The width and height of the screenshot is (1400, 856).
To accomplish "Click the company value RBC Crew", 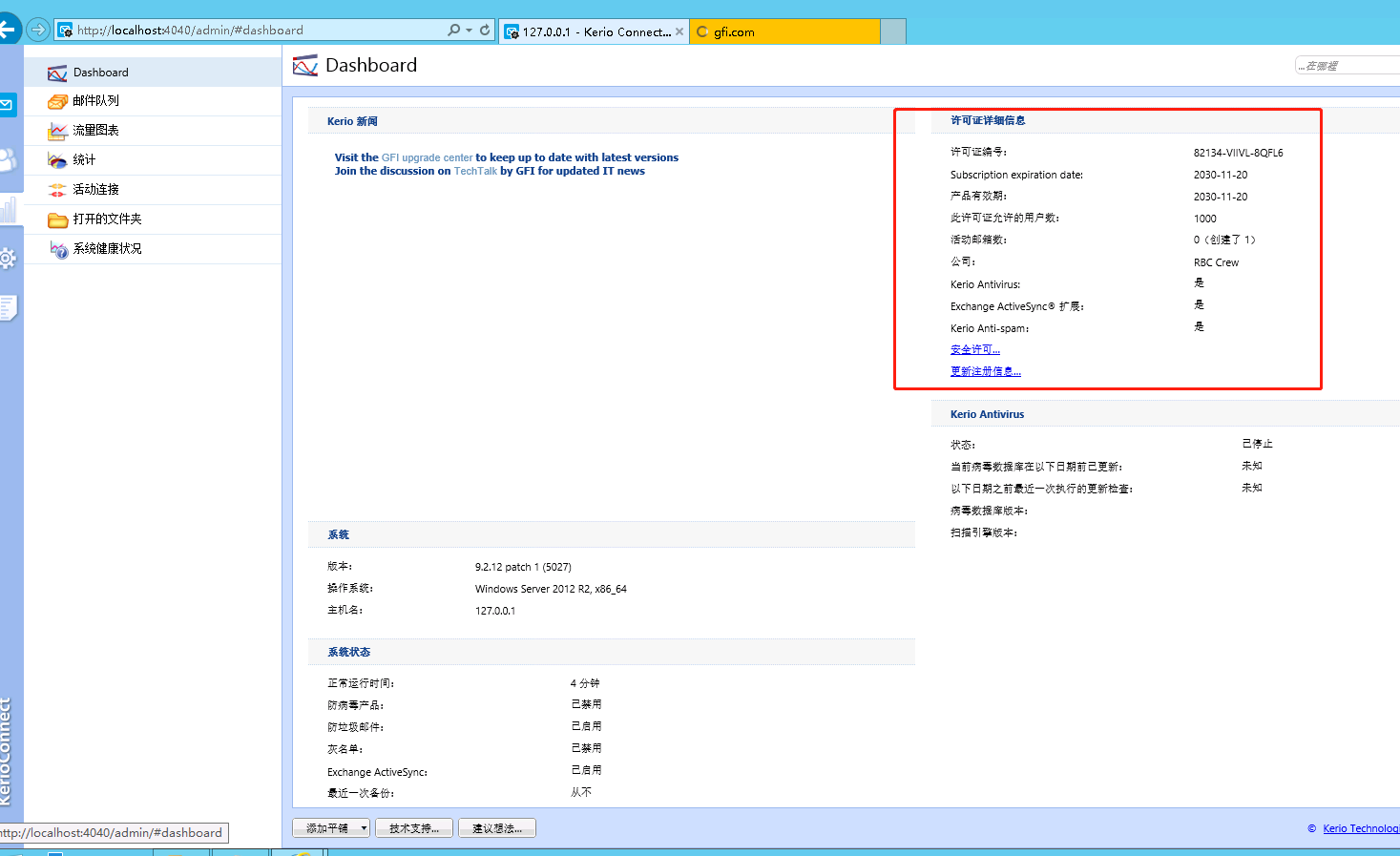I will click(x=1216, y=262).
